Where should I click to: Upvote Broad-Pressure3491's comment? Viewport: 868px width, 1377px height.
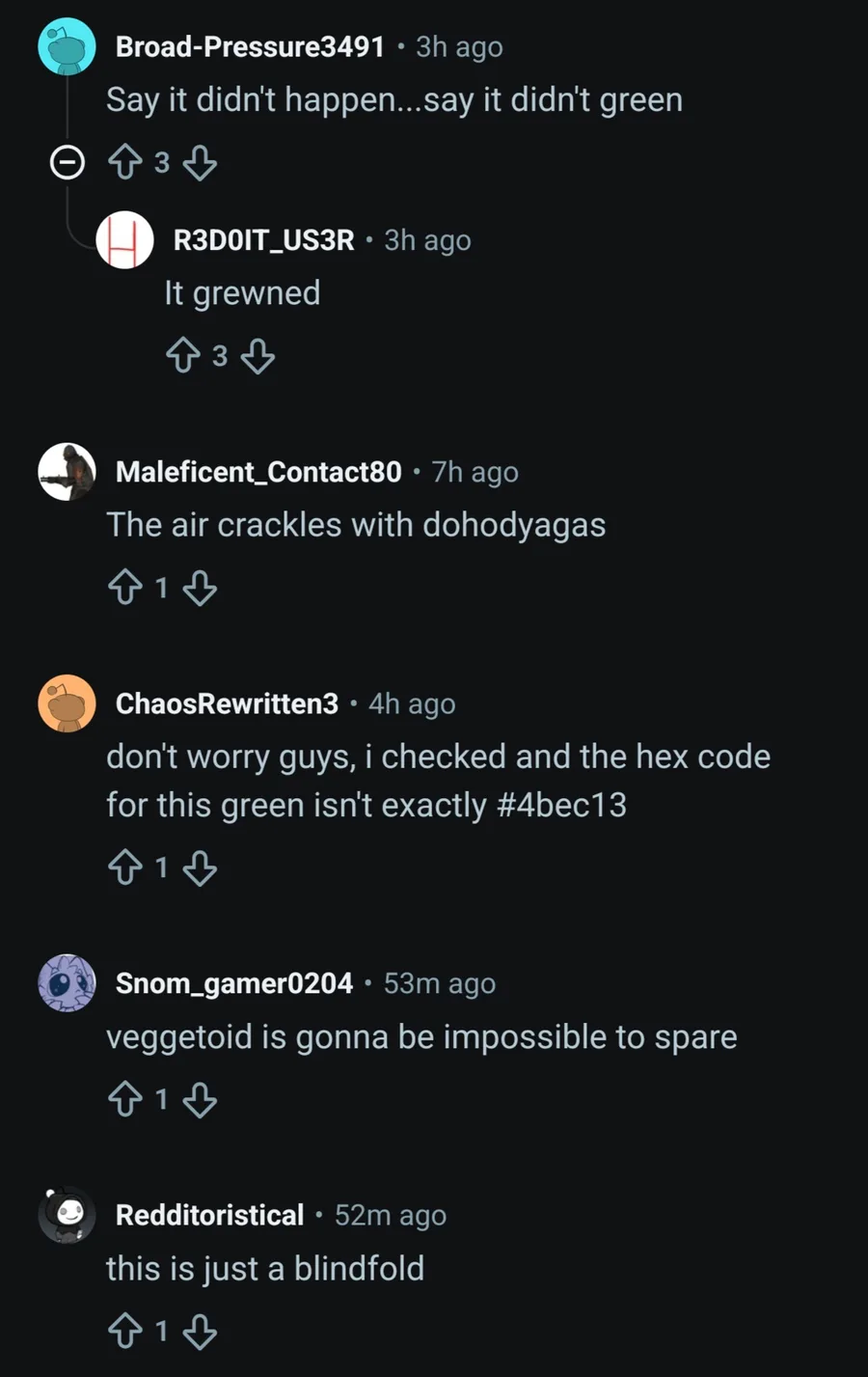[125, 162]
